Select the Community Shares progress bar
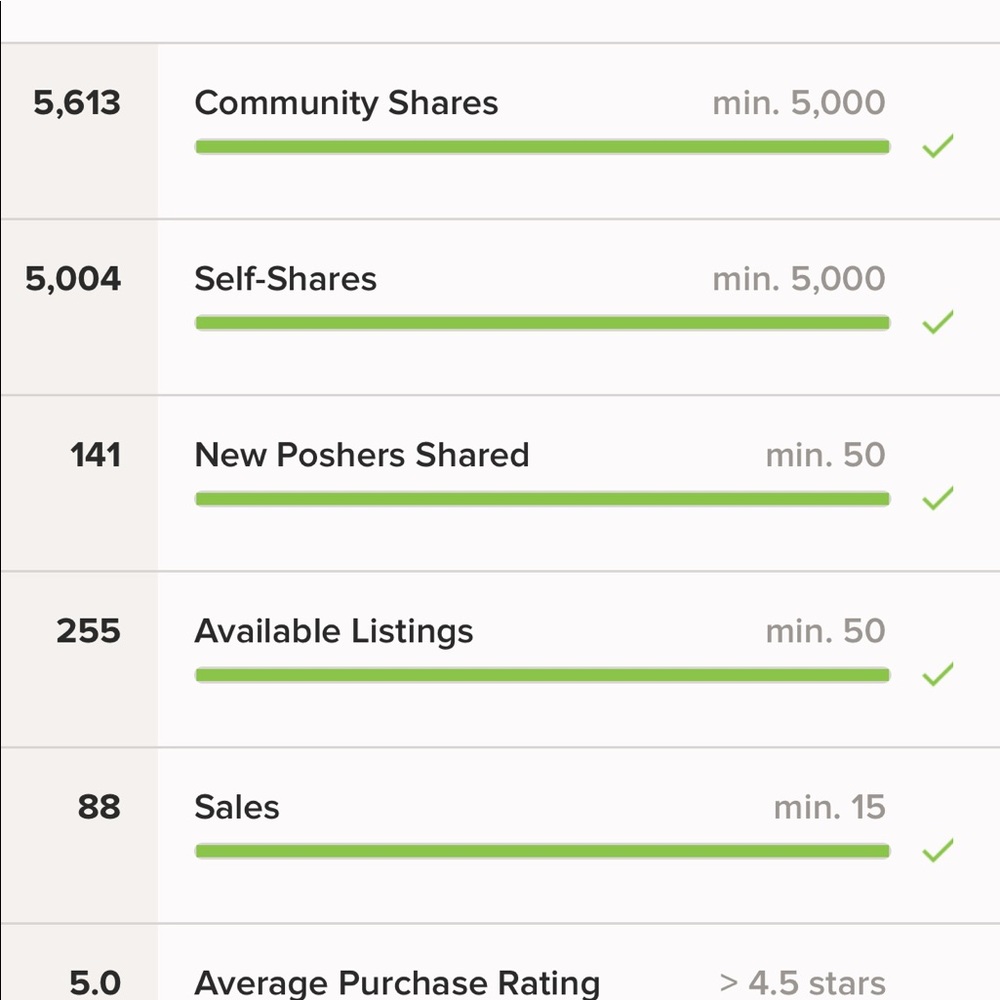The height and width of the screenshot is (1000, 1000). pos(543,147)
